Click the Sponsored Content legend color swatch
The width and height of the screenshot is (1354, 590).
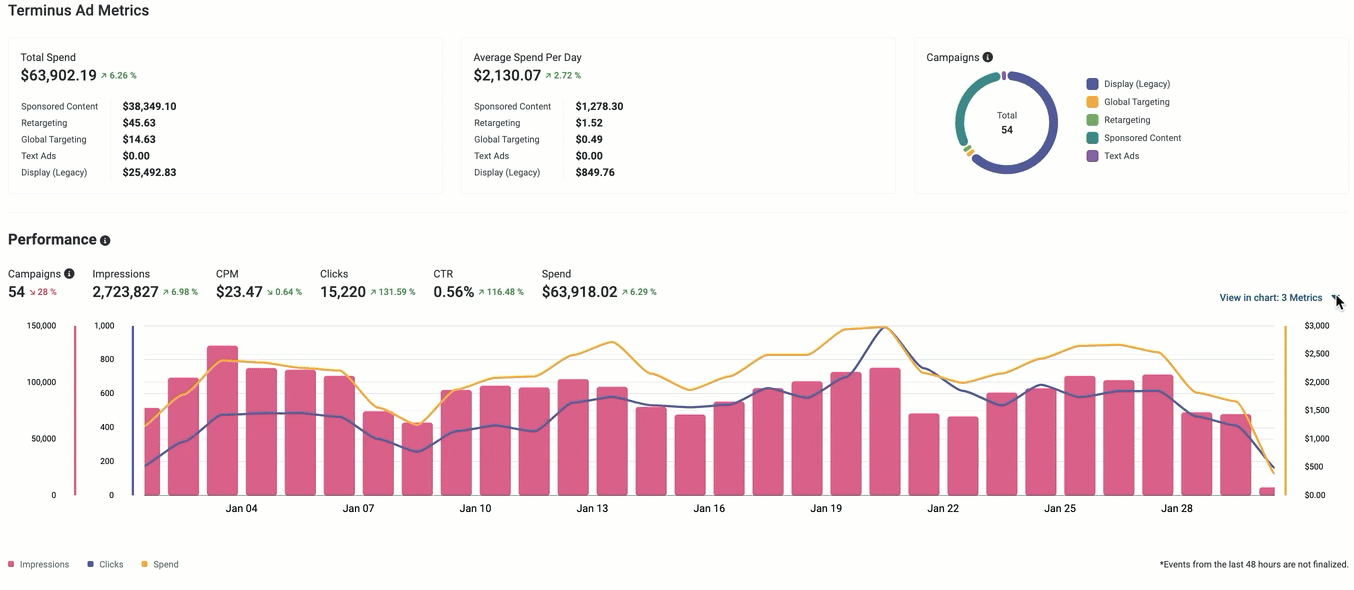tap(1092, 138)
